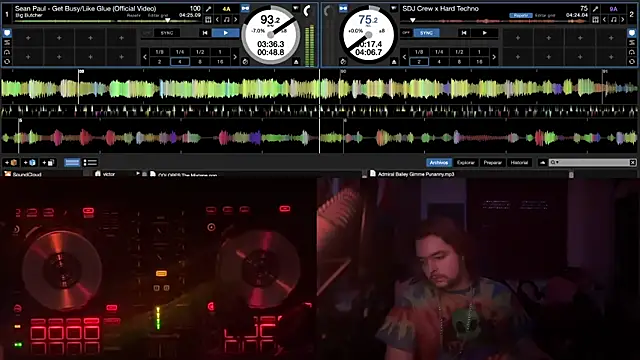Enable SYNC on deck 1

coord(167,33)
